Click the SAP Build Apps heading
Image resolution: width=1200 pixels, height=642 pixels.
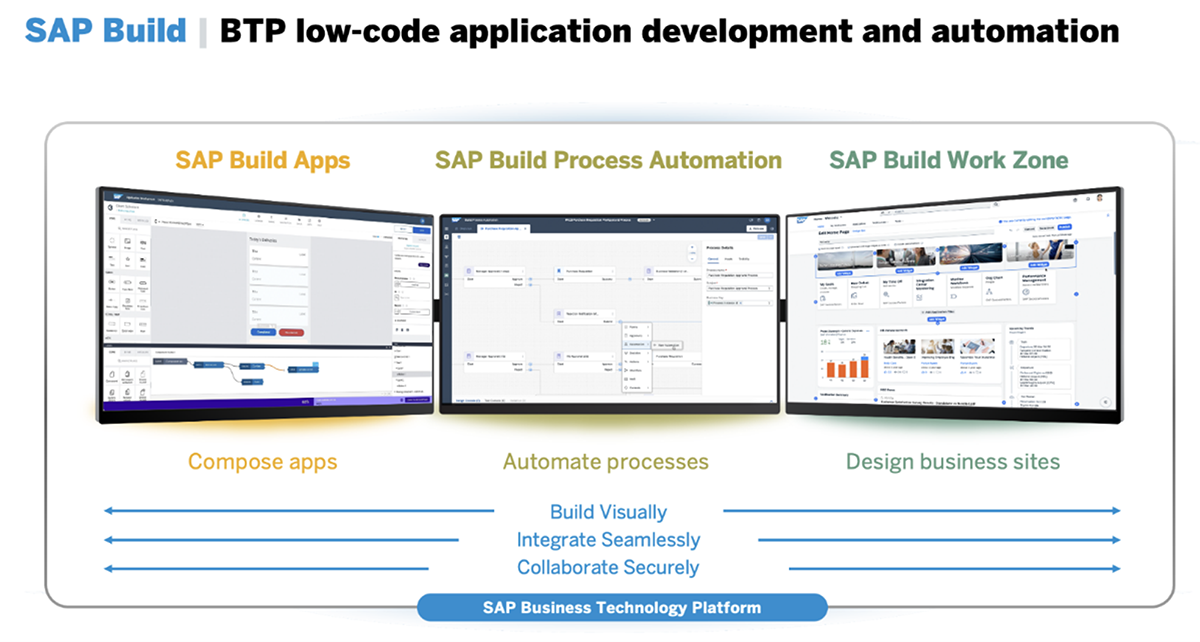tap(263, 160)
